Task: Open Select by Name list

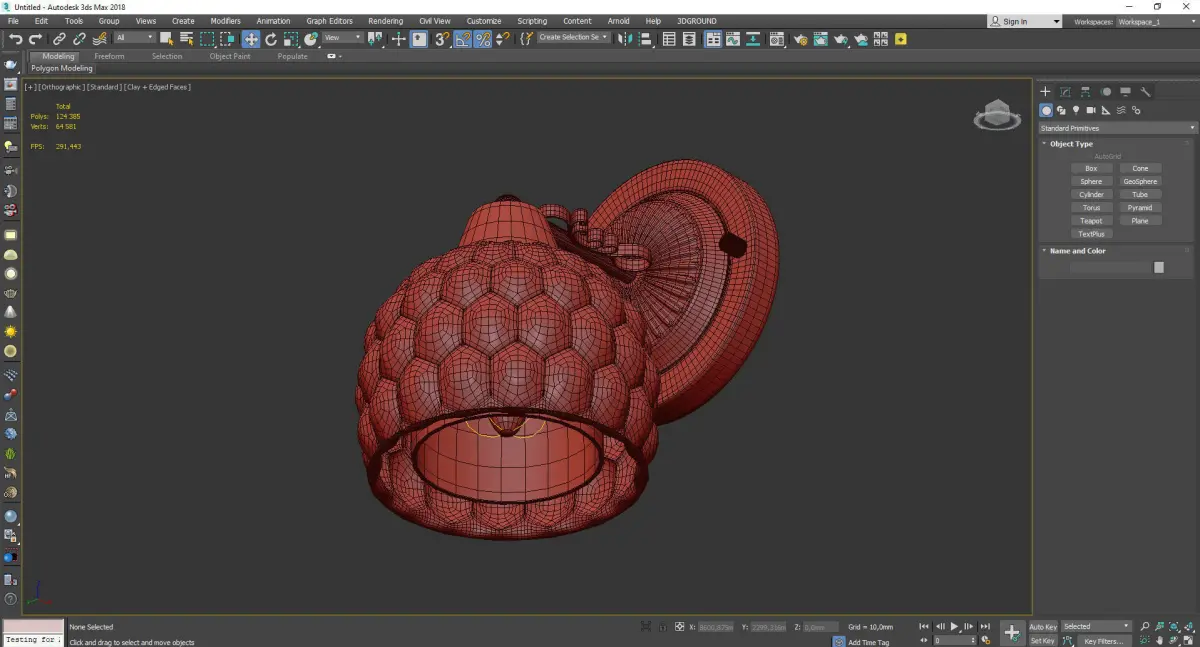Action: pyautogui.click(x=186, y=39)
